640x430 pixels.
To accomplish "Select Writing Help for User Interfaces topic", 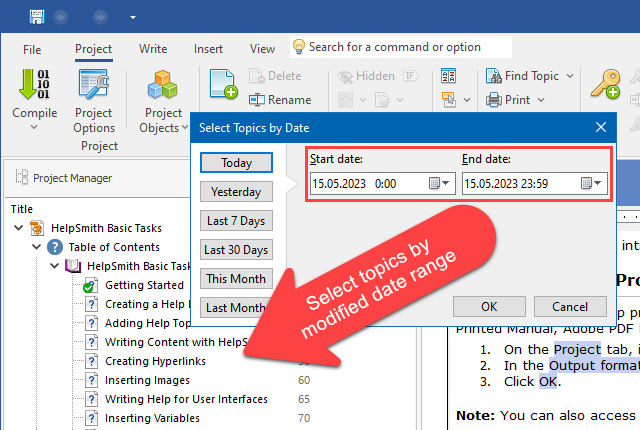I will [186, 399].
